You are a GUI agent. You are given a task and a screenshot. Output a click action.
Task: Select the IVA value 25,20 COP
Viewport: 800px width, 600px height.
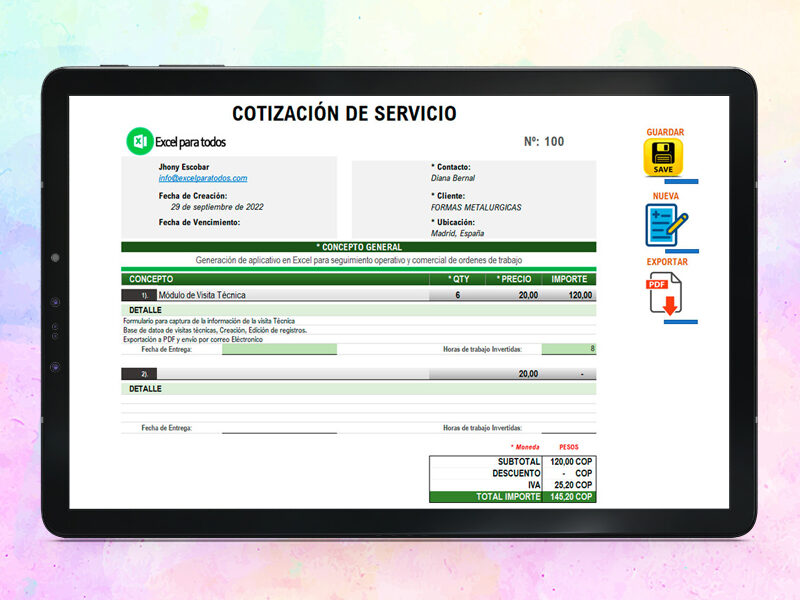click(569, 485)
